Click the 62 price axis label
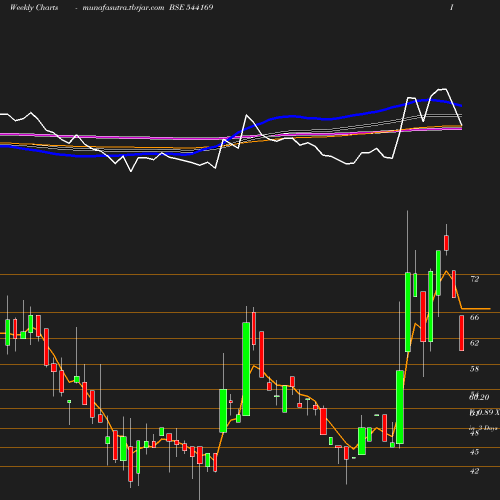This screenshot has height=500, width=500. point(475,343)
